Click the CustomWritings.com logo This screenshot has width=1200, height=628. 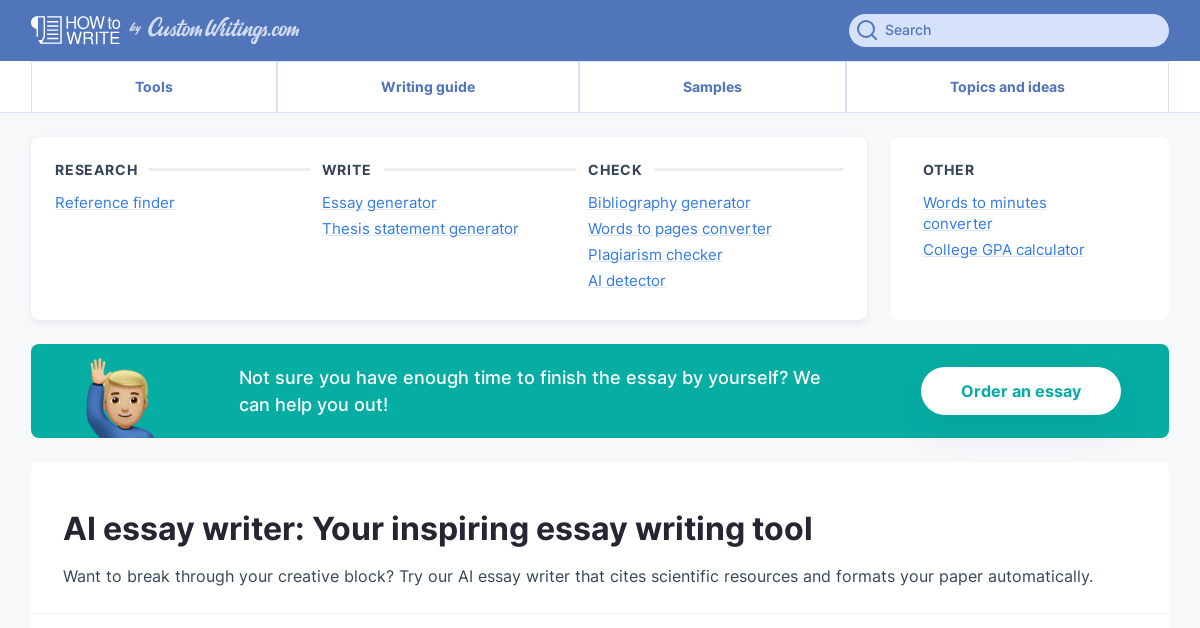coord(223,30)
